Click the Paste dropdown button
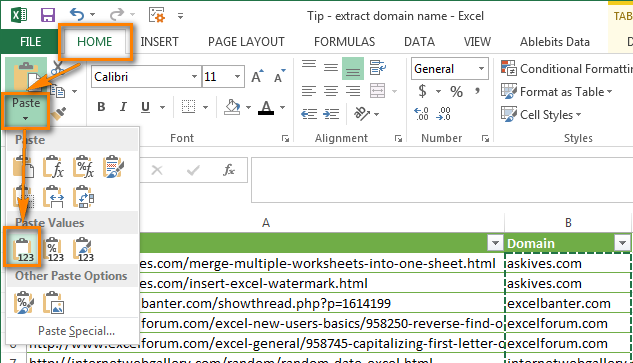633x363 pixels. [x=26, y=109]
